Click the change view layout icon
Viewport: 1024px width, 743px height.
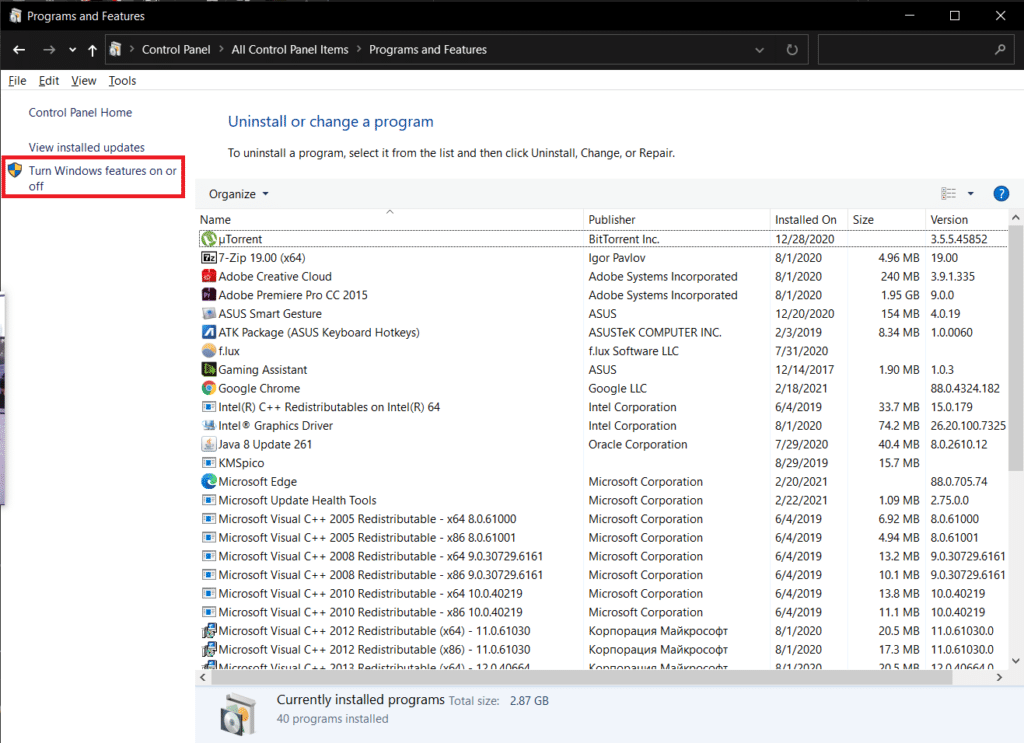pyautogui.click(x=948, y=193)
